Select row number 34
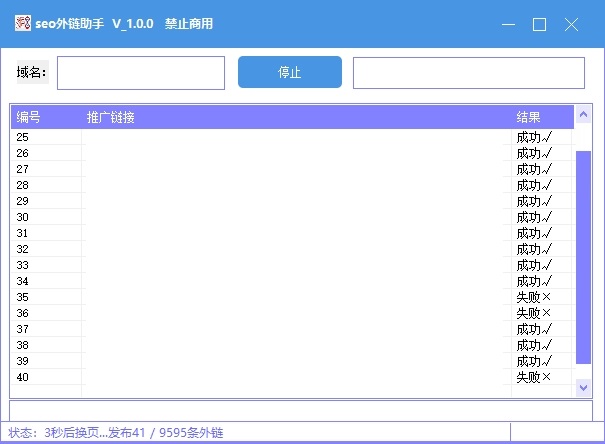 point(291,281)
